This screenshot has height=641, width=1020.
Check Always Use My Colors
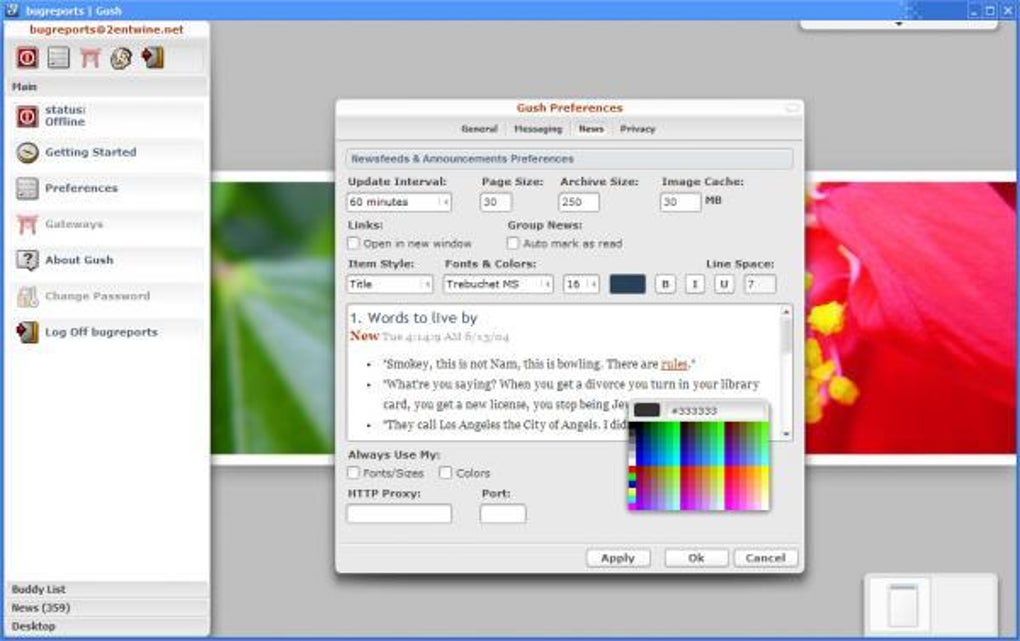(446, 472)
